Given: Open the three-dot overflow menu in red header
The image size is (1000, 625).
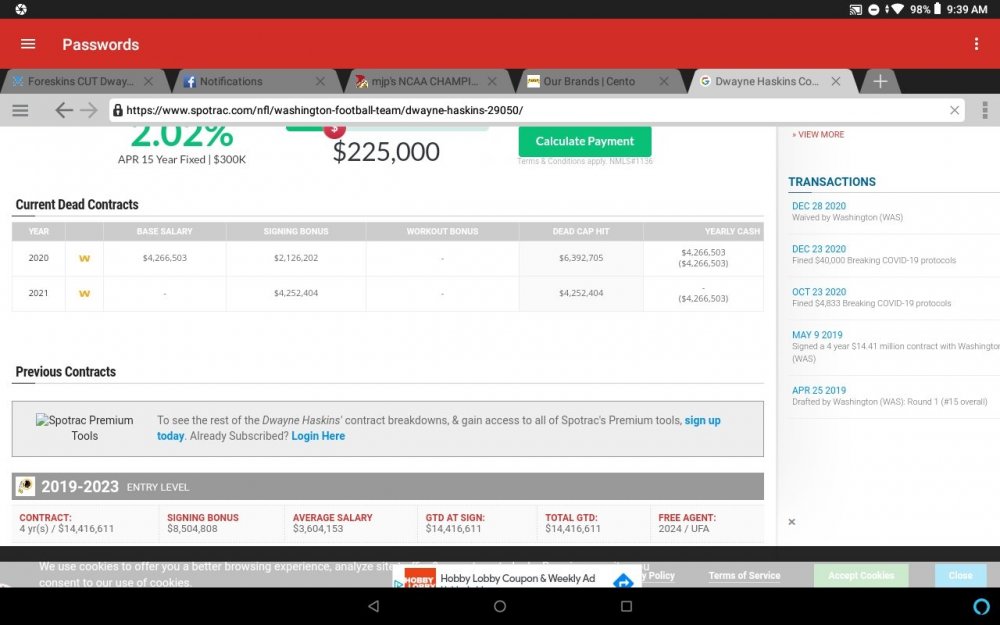Looking at the screenshot, I should [976, 43].
